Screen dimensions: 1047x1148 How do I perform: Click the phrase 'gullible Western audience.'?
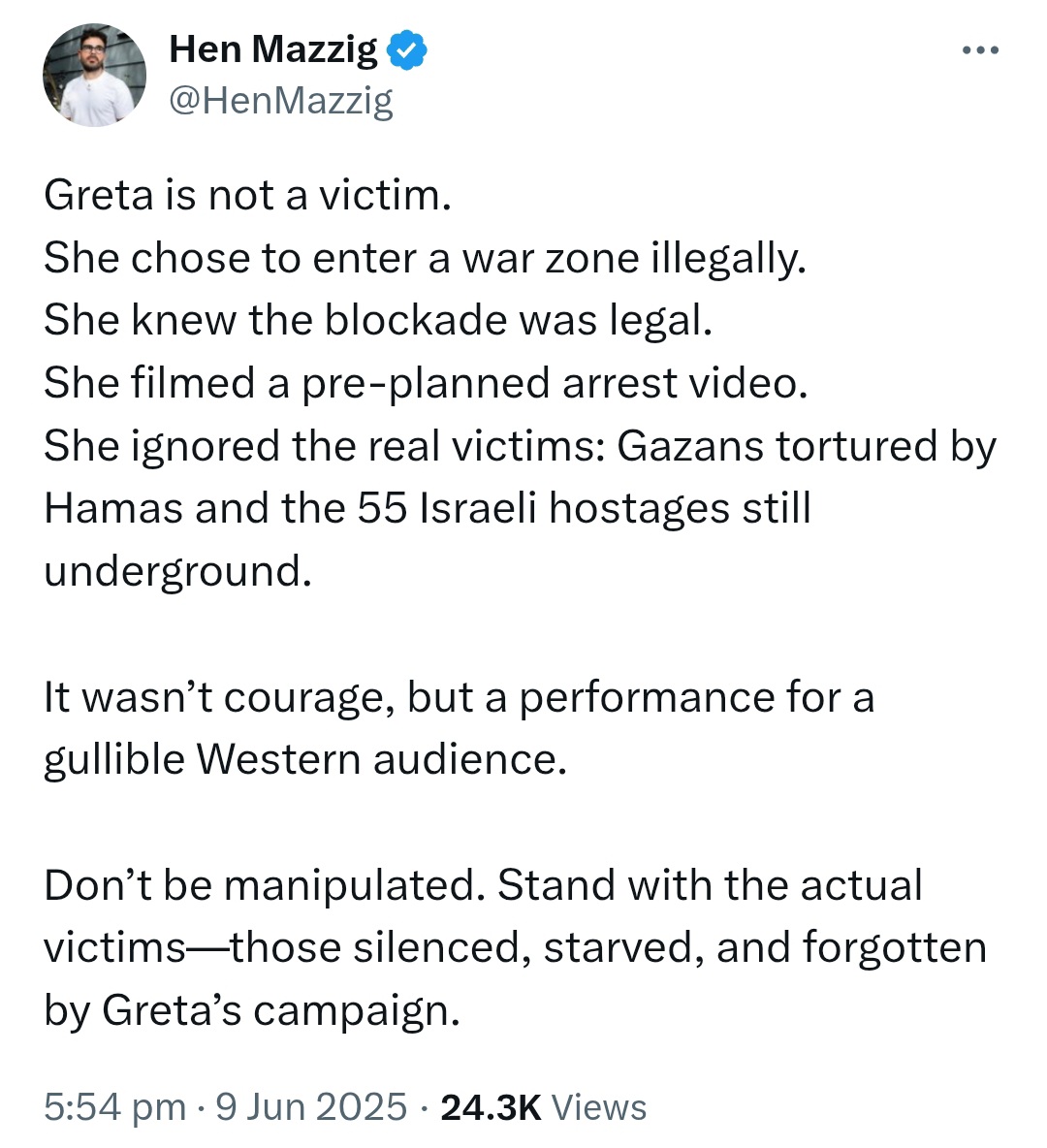pos(305,759)
